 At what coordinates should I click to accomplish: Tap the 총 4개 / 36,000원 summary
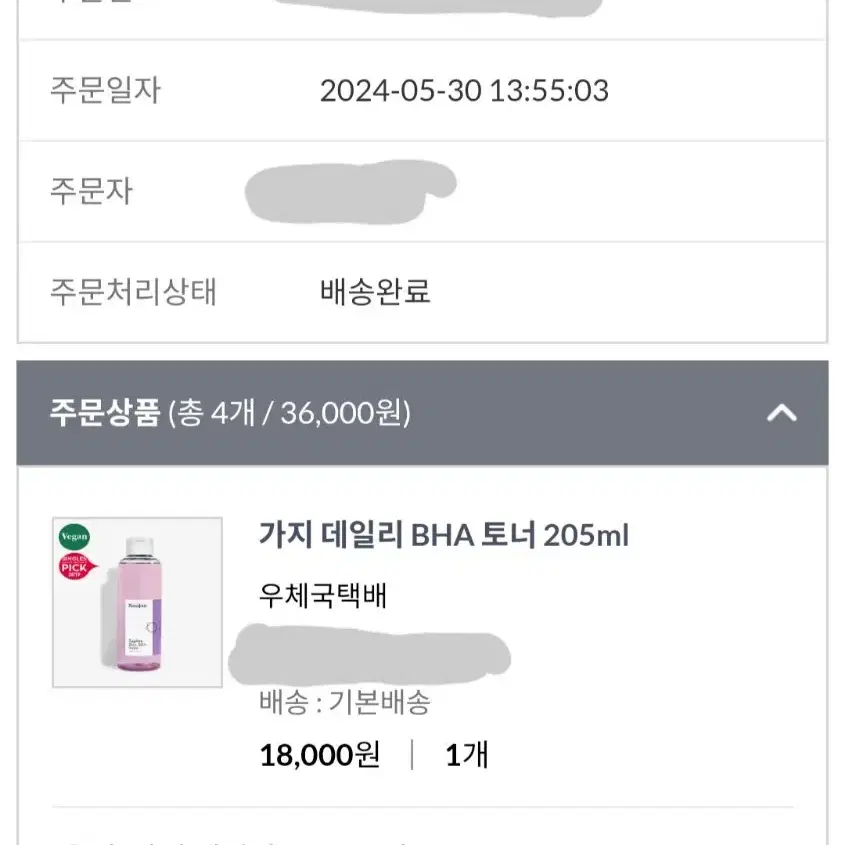click(289, 413)
